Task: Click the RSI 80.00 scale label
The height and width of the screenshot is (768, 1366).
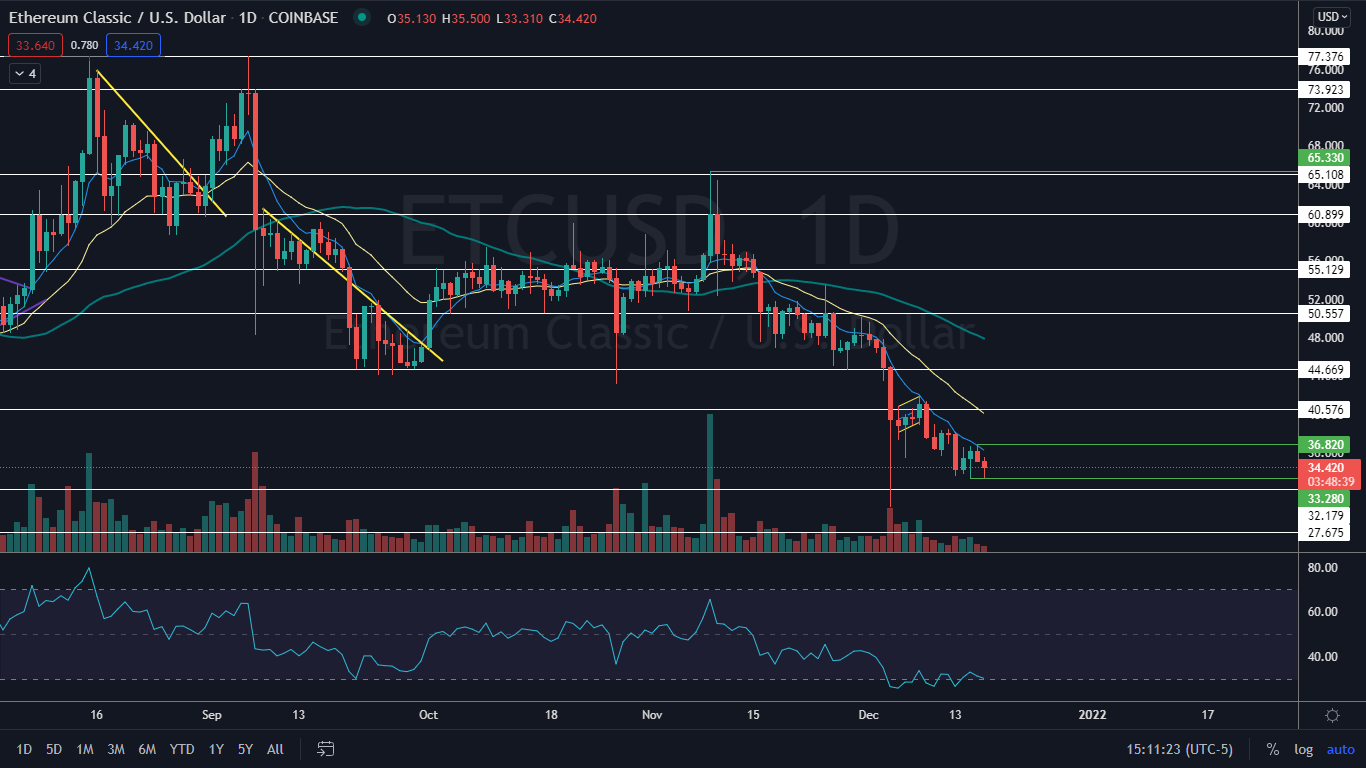Action: [x=1322, y=567]
